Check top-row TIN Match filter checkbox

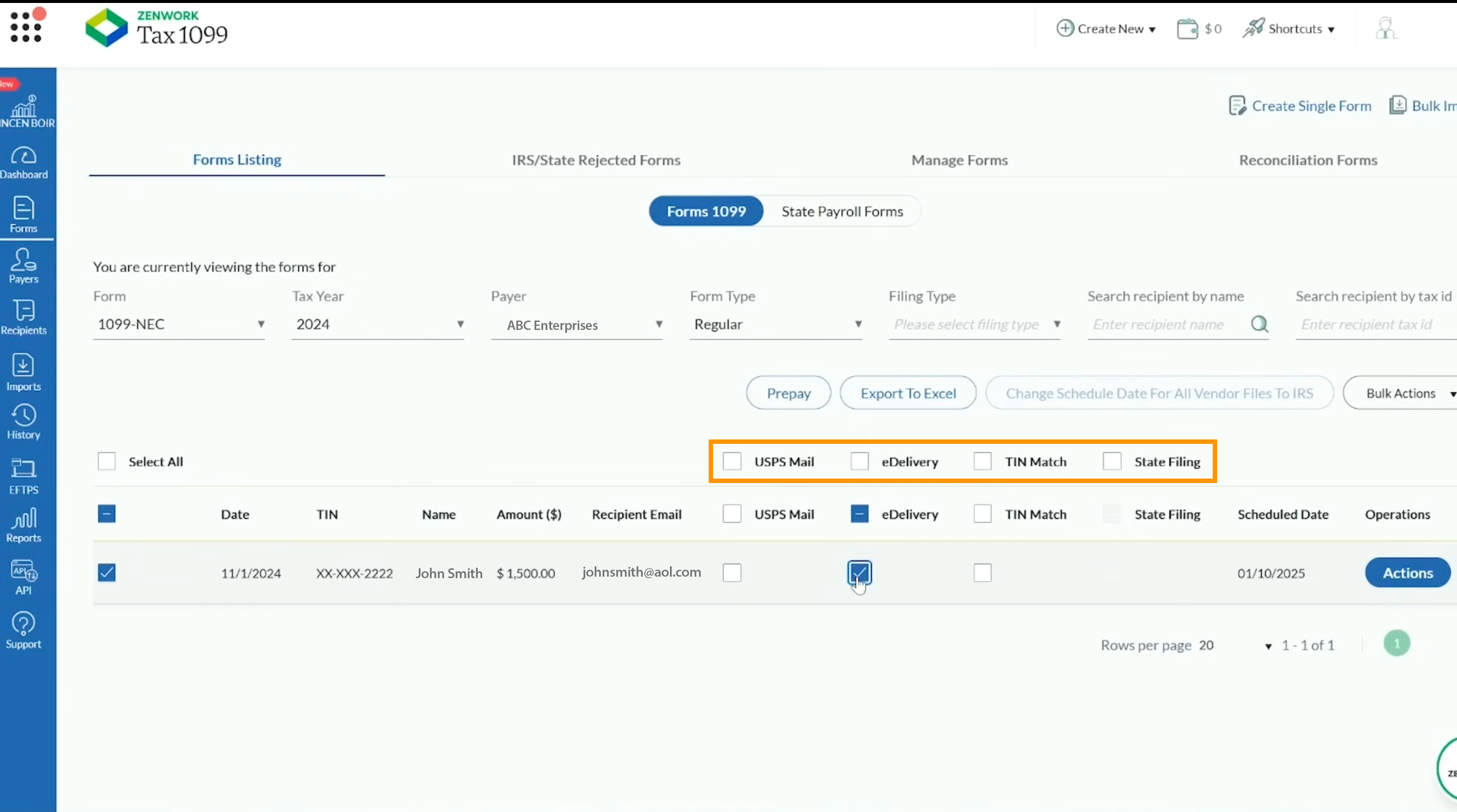982,461
